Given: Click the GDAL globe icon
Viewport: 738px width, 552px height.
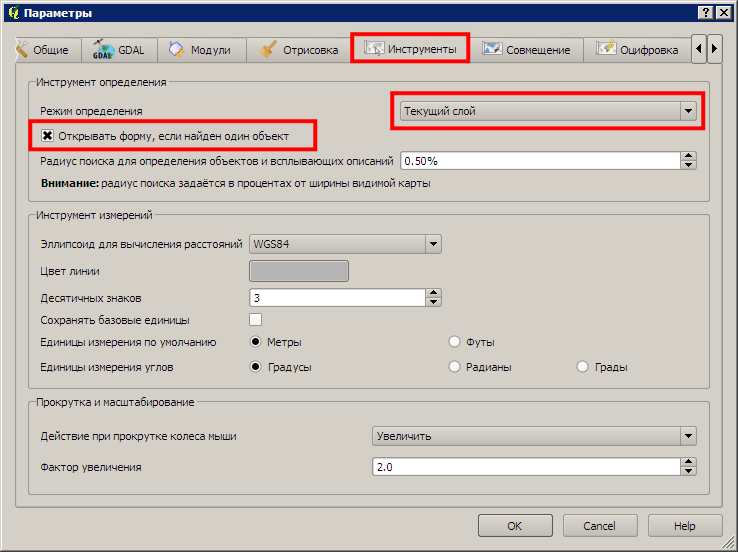Looking at the screenshot, I should pos(103,49).
